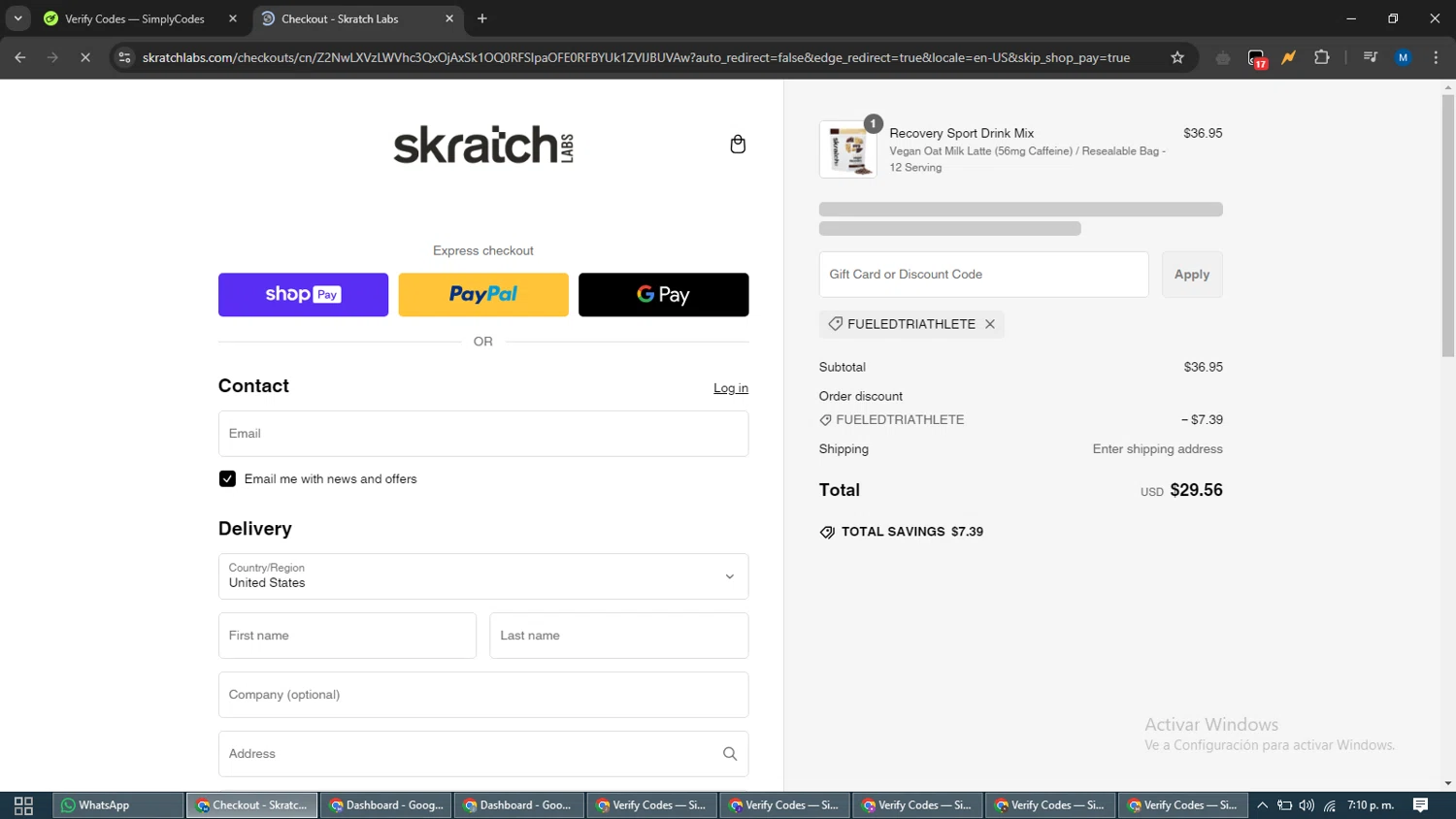1456x819 pixels.
Task: Open WhatsApp from the taskbar
Action: pos(118,805)
